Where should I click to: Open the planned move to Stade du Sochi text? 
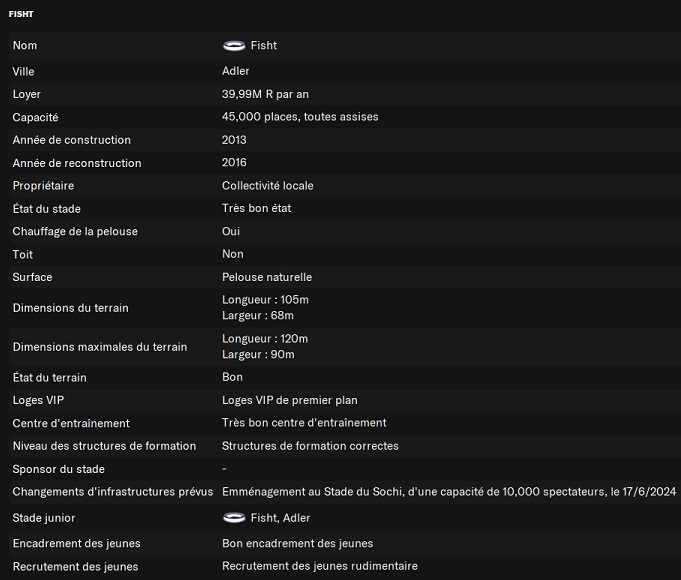click(x=449, y=492)
